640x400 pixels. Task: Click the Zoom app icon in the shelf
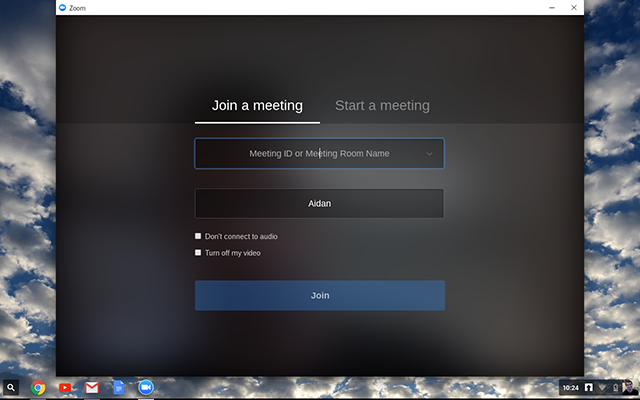click(146, 387)
